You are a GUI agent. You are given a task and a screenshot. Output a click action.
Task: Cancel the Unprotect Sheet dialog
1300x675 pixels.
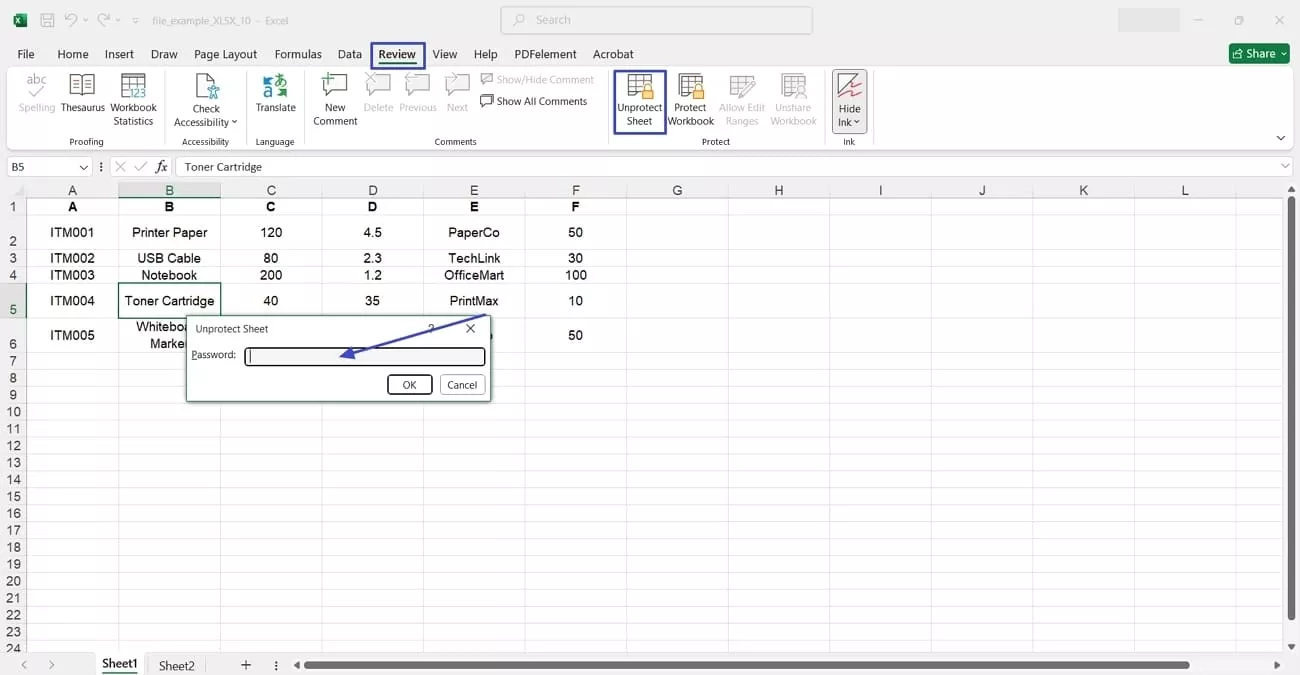(461, 384)
